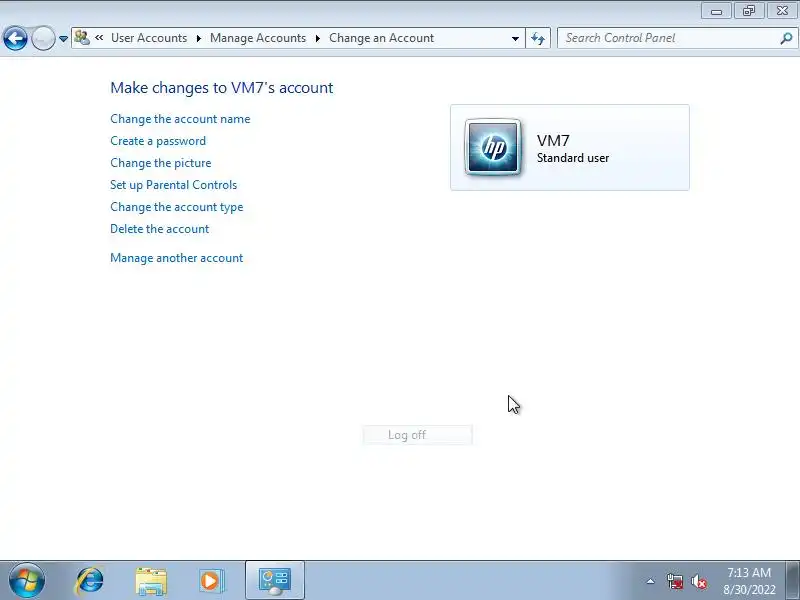This screenshot has width=800, height=600.
Task: Launch Windows Media Player from taskbar
Action: point(211,581)
